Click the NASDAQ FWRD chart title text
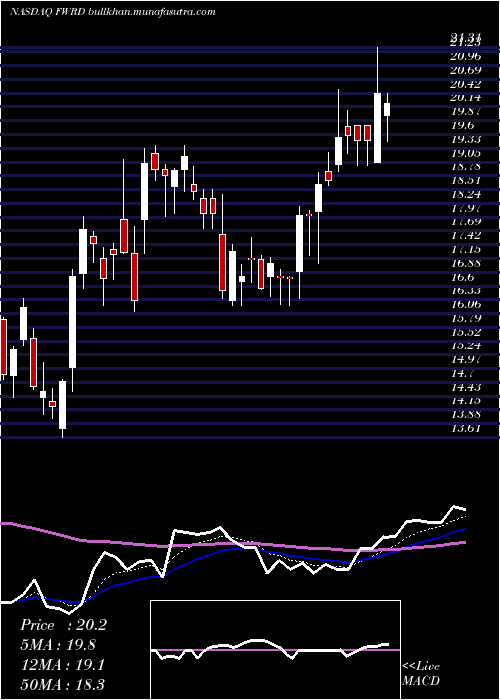Image resolution: width=500 pixels, height=700 pixels. pos(112,12)
